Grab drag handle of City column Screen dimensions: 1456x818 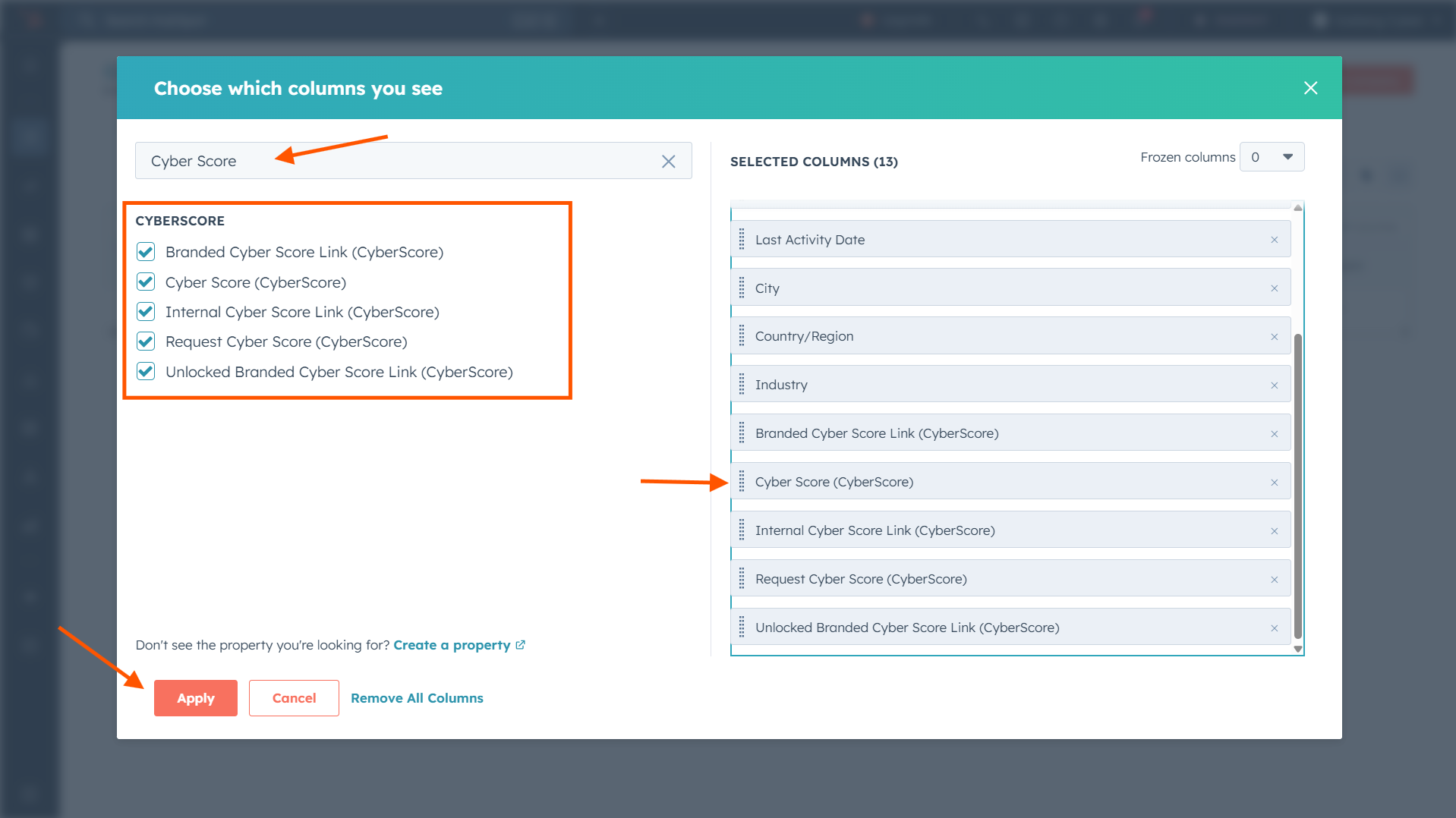(x=742, y=288)
